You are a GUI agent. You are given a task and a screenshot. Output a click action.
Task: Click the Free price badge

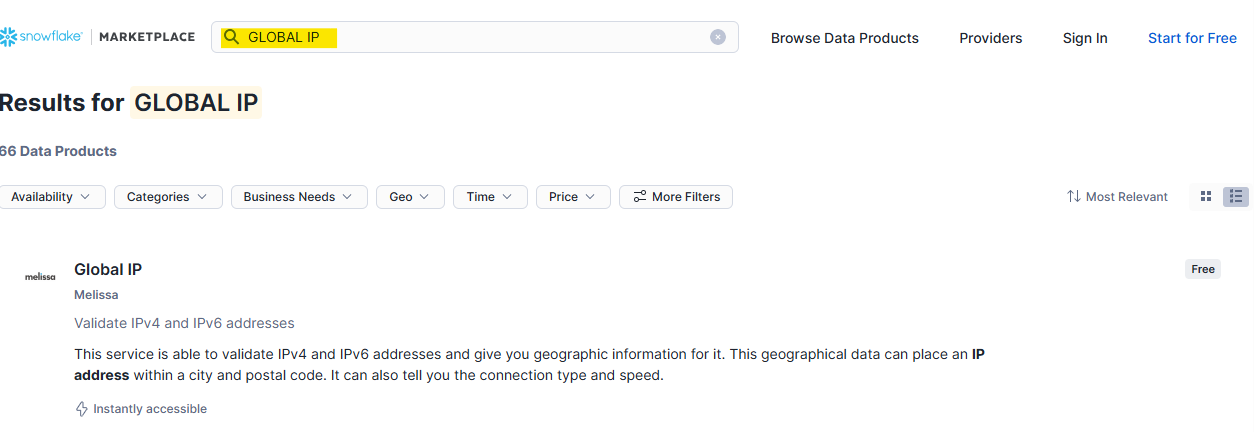click(x=1203, y=269)
